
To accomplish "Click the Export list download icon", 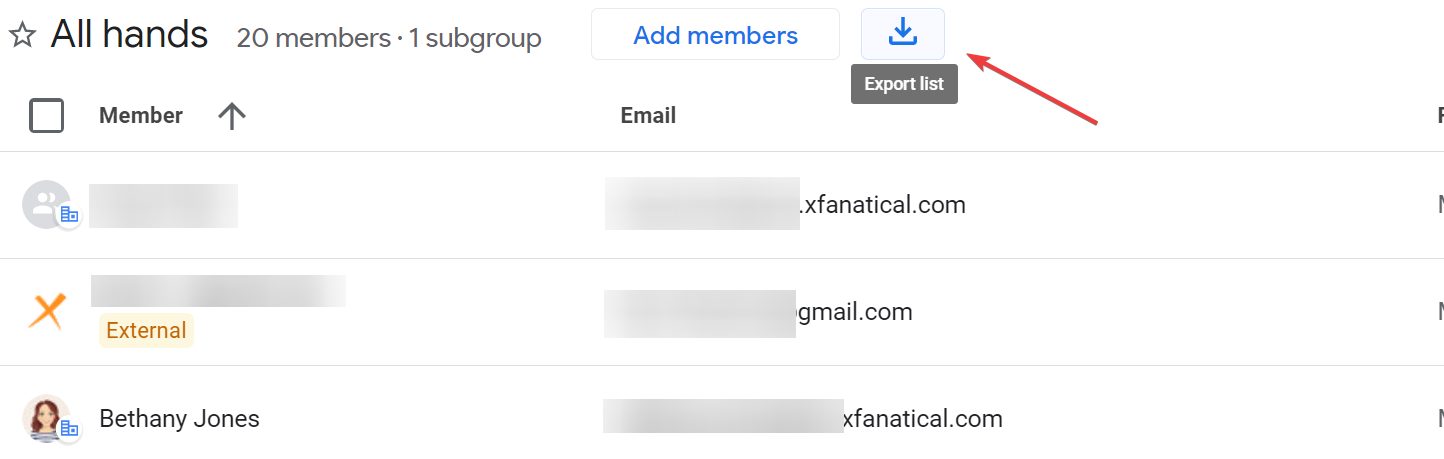I will (x=902, y=33).
